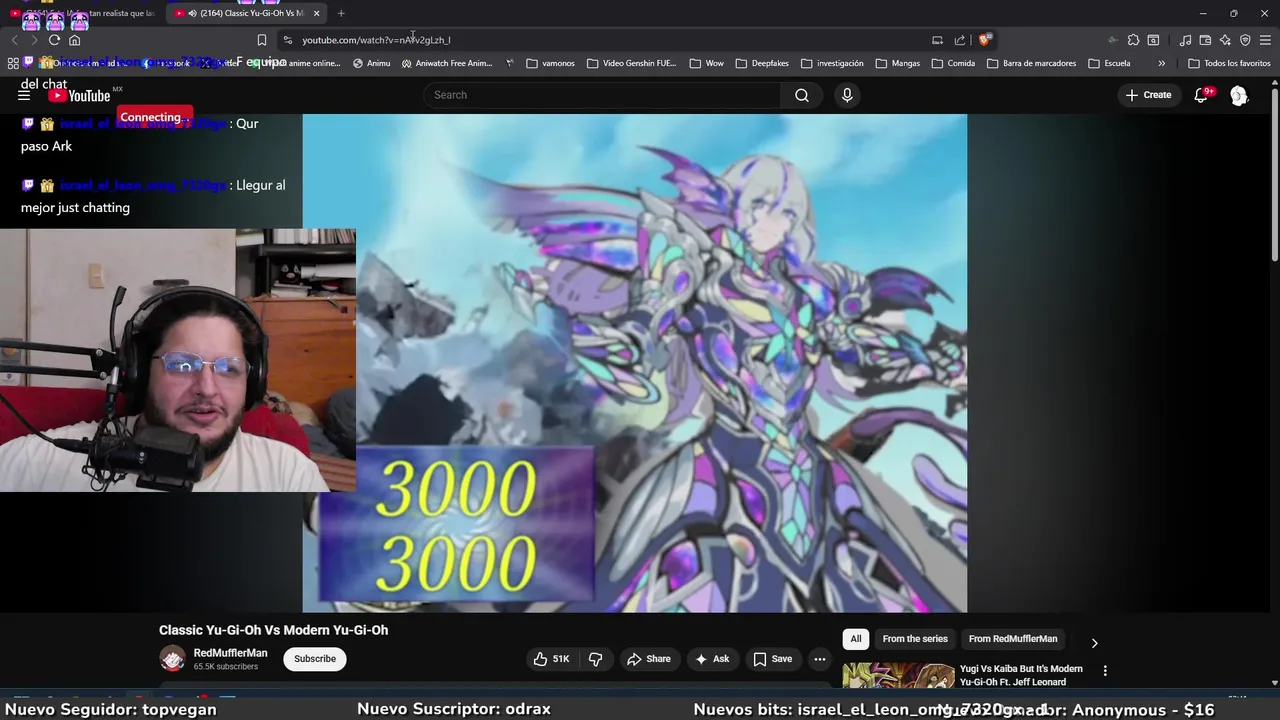Open Brave Wallet icon
The width and height of the screenshot is (1280, 720).
1205,40
